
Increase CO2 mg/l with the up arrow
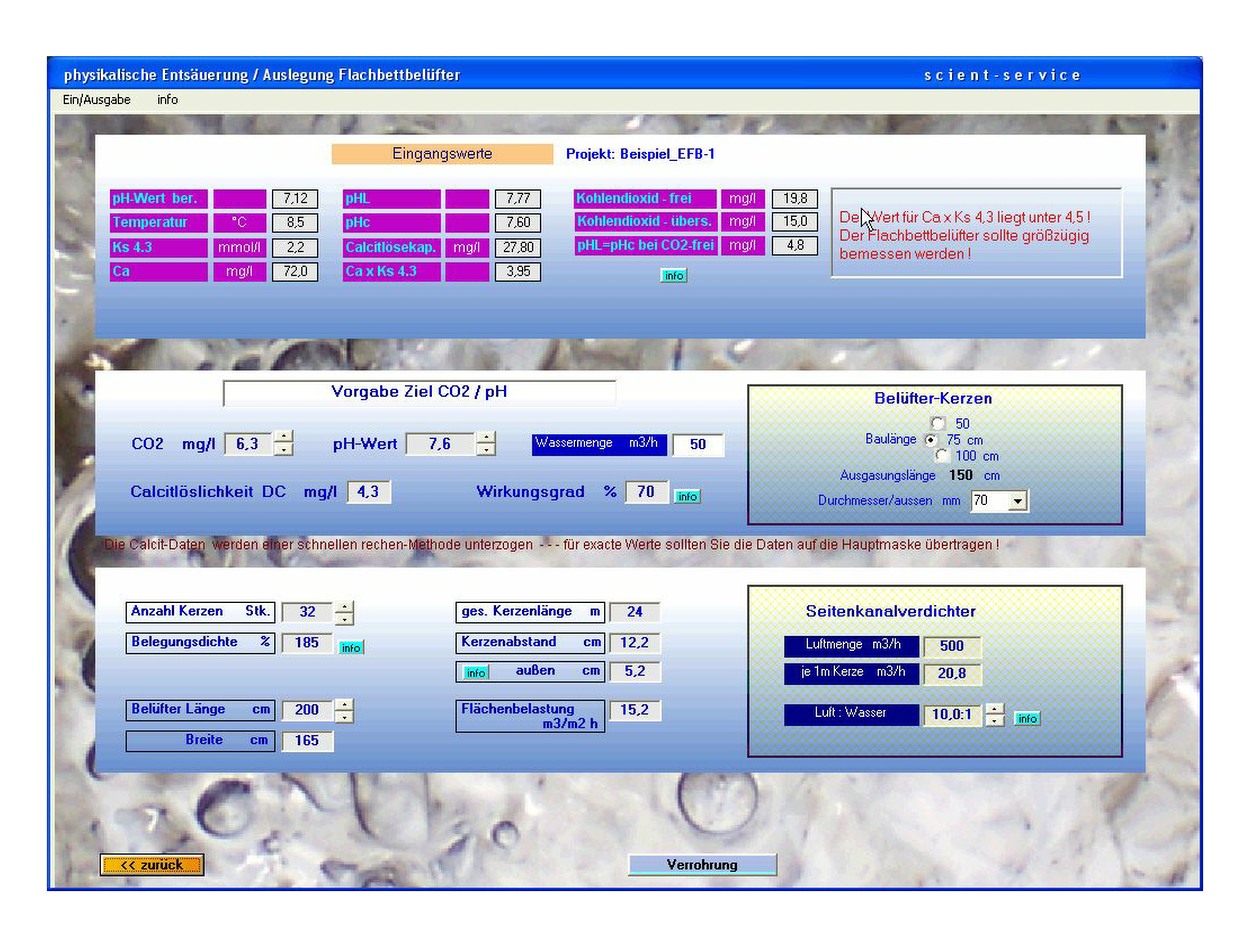tap(284, 436)
